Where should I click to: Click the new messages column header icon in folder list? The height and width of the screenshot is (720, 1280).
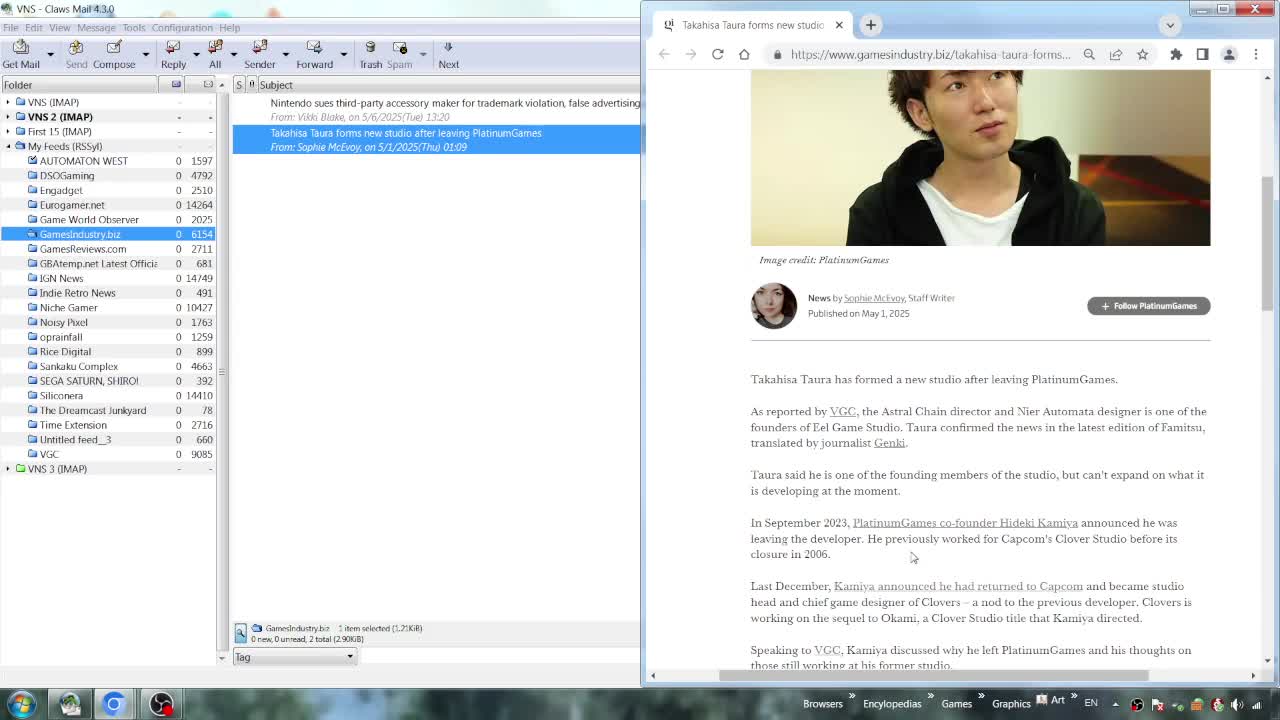coord(176,85)
